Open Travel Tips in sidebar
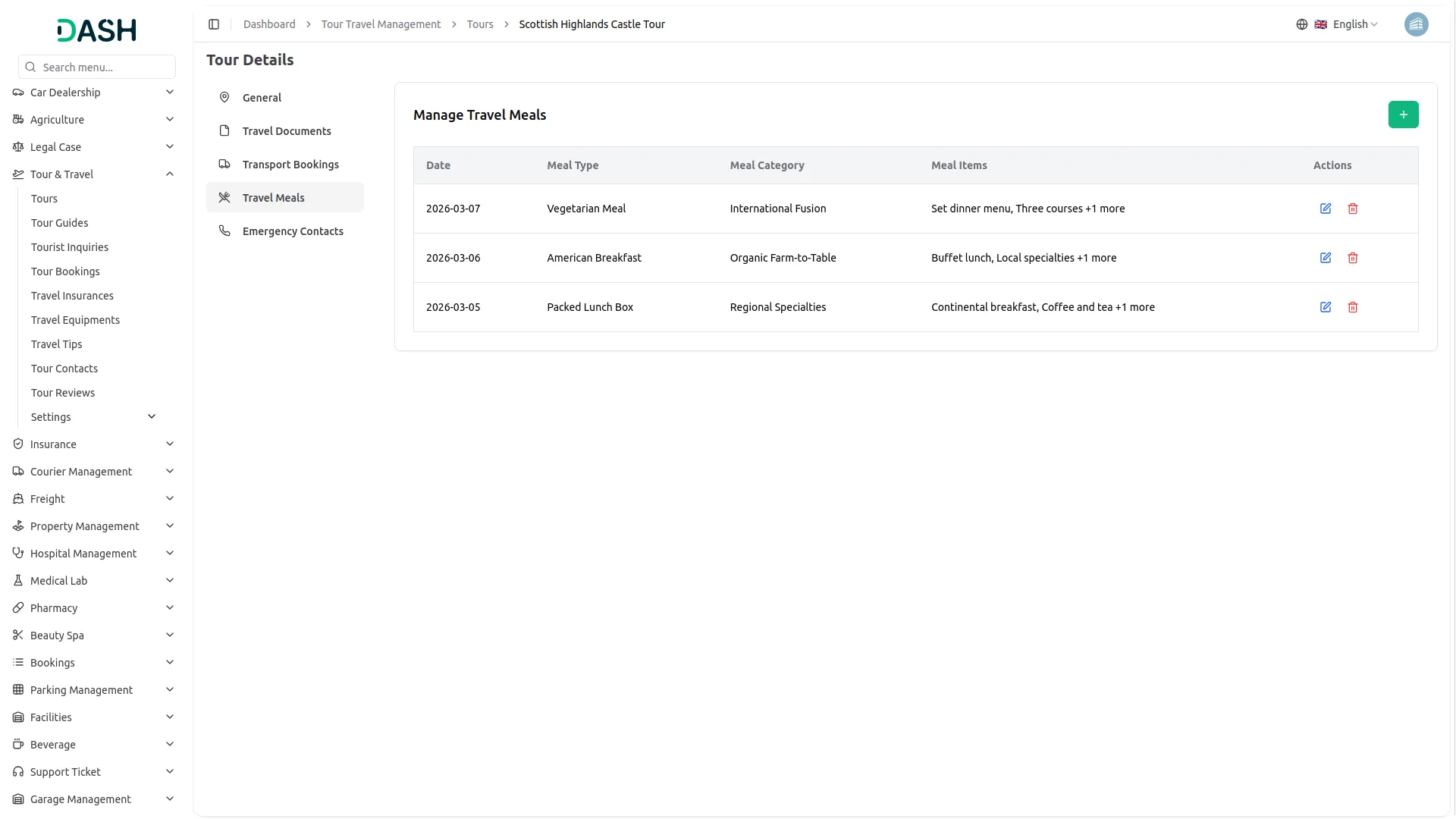Image resolution: width=1456 pixels, height=819 pixels. click(x=56, y=344)
